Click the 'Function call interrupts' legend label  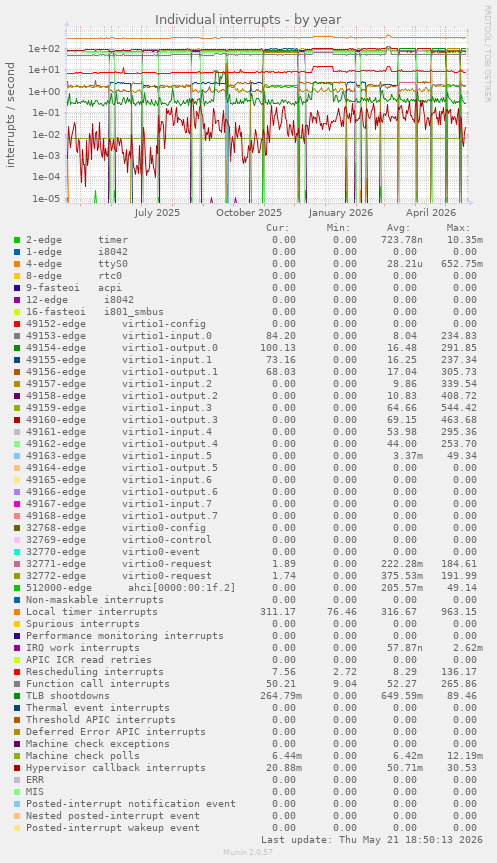(98, 684)
